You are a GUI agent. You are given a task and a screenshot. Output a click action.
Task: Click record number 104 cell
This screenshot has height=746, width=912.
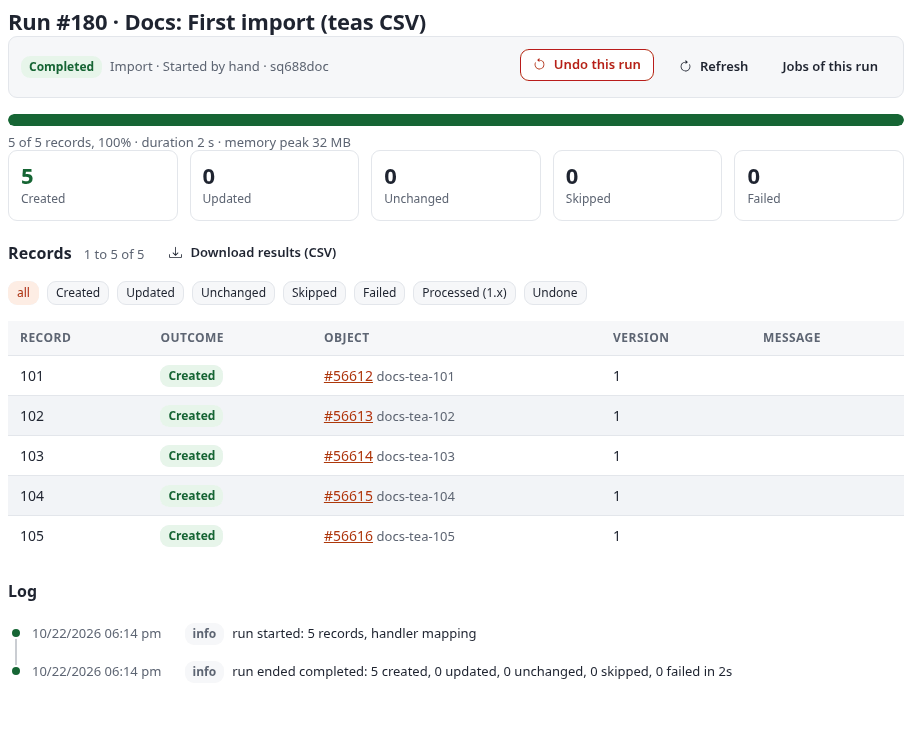(x=32, y=497)
